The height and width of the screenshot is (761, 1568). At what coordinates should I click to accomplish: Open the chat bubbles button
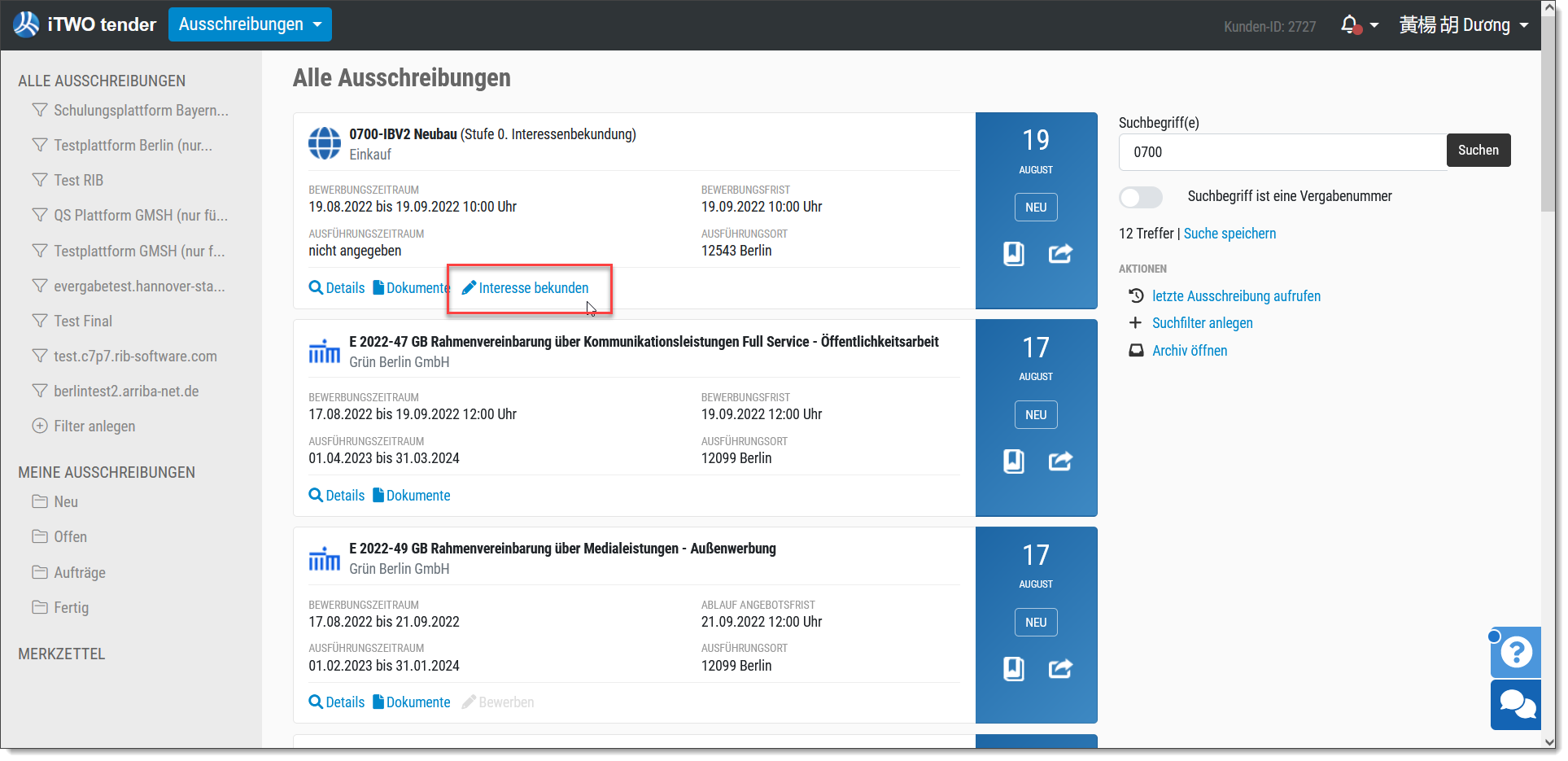[1516, 705]
